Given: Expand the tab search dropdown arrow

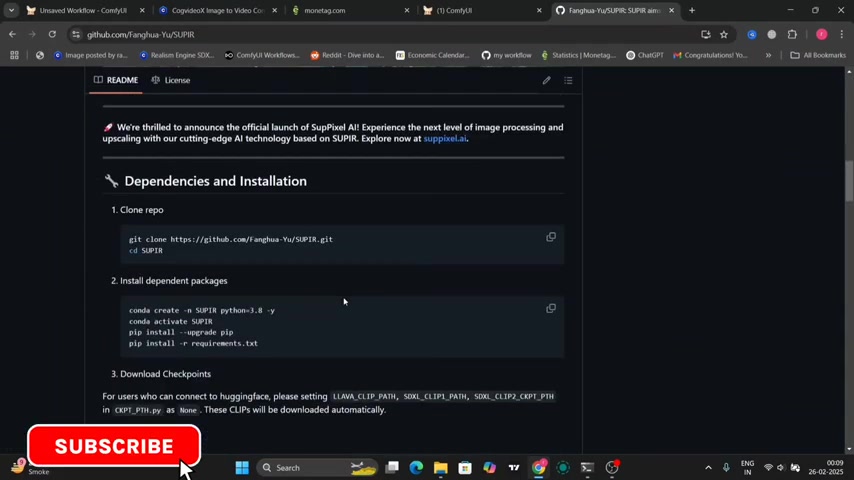Looking at the screenshot, I should pyautogui.click(x=11, y=10).
